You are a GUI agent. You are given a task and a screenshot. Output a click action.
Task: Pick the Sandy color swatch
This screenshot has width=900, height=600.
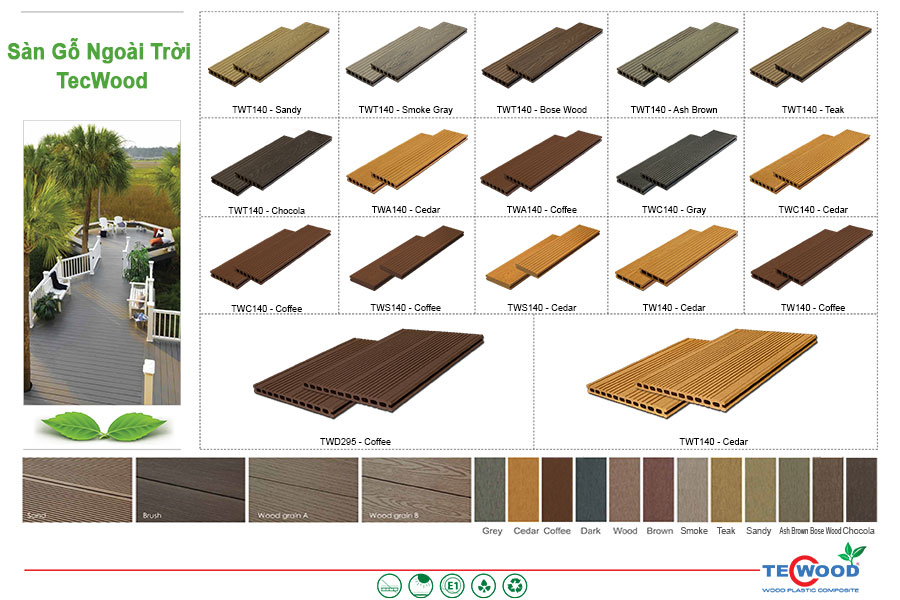click(760, 490)
